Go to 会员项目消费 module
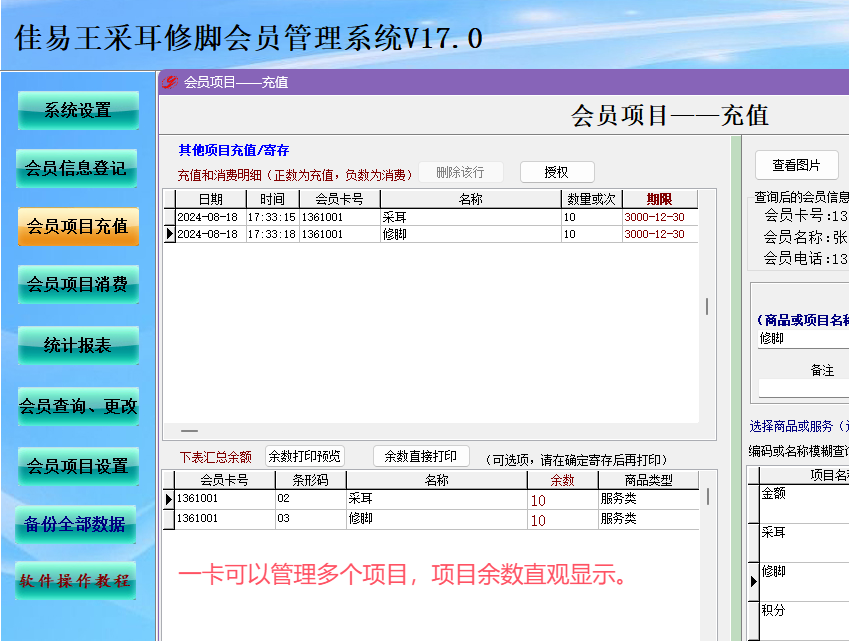The width and height of the screenshot is (849, 641). pos(78,284)
